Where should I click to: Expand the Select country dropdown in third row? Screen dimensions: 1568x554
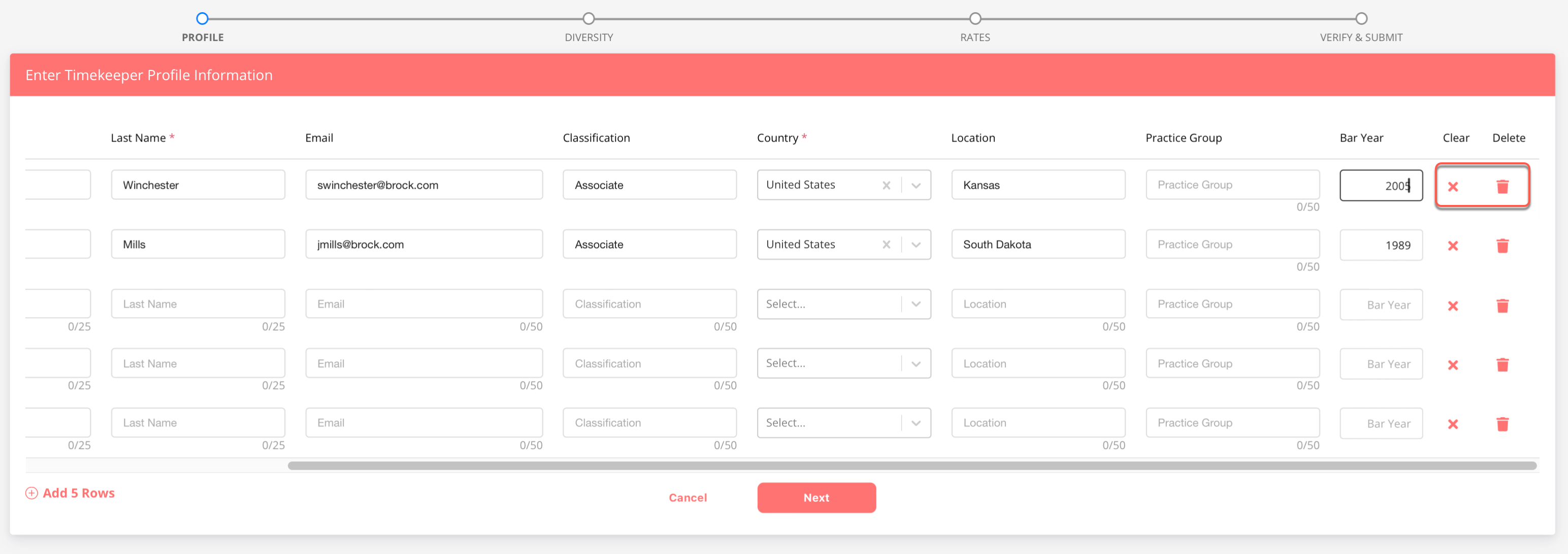tap(916, 303)
